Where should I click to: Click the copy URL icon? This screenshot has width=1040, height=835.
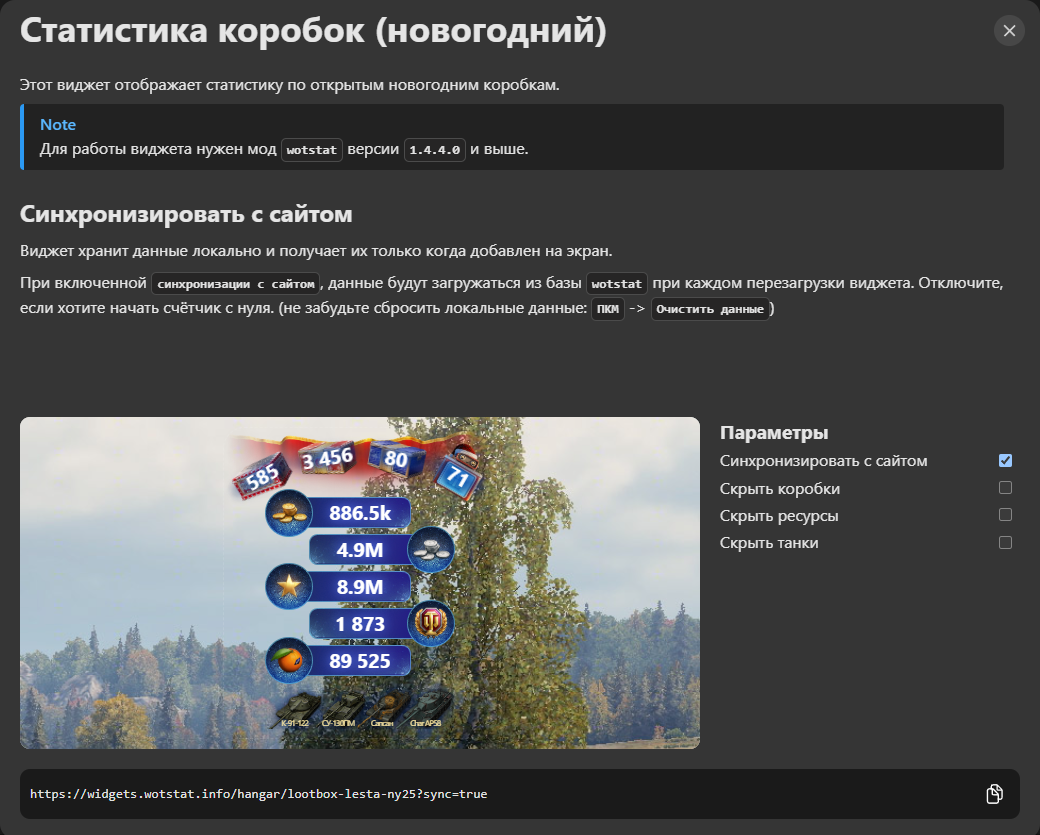994,793
